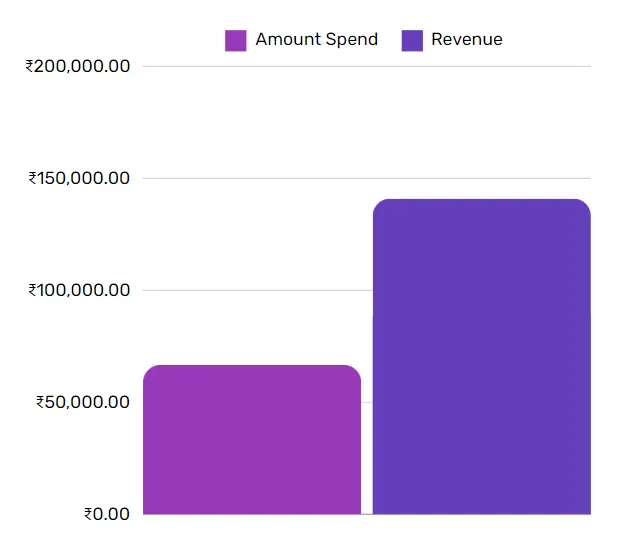This screenshot has width=626, height=549.
Task: Click the ₹150,000.00 gridline above Amount Spend bar
Action: pyautogui.click(x=252, y=179)
